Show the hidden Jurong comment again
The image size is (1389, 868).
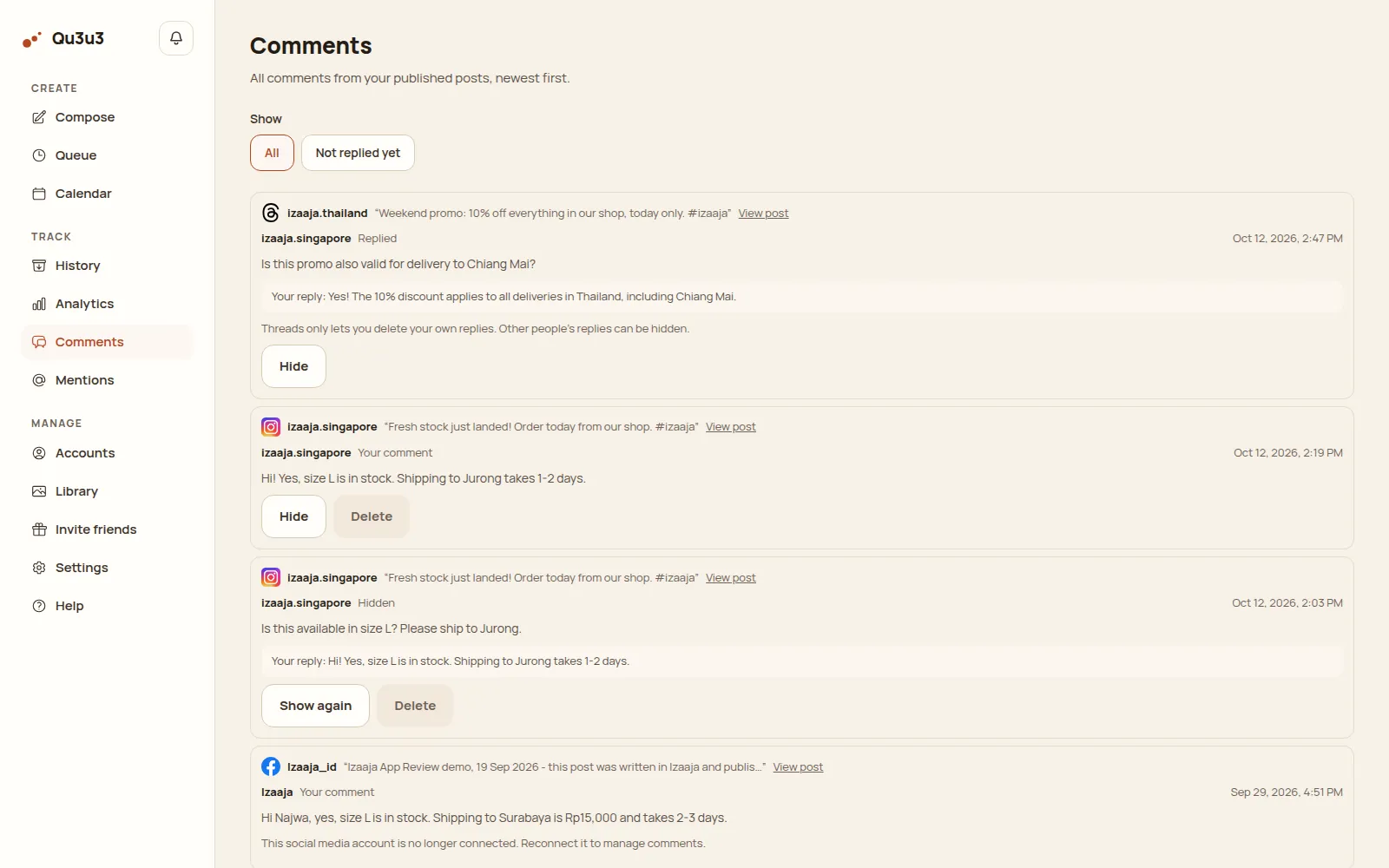[315, 706]
